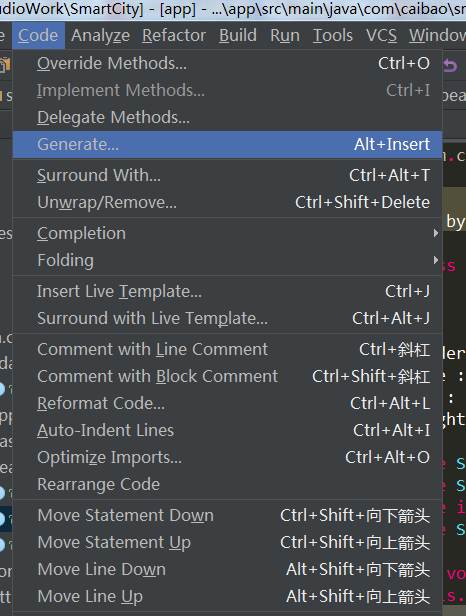The image size is (466, 616).
Task: Open the Code menu
Action: click(x=38, y=35)
